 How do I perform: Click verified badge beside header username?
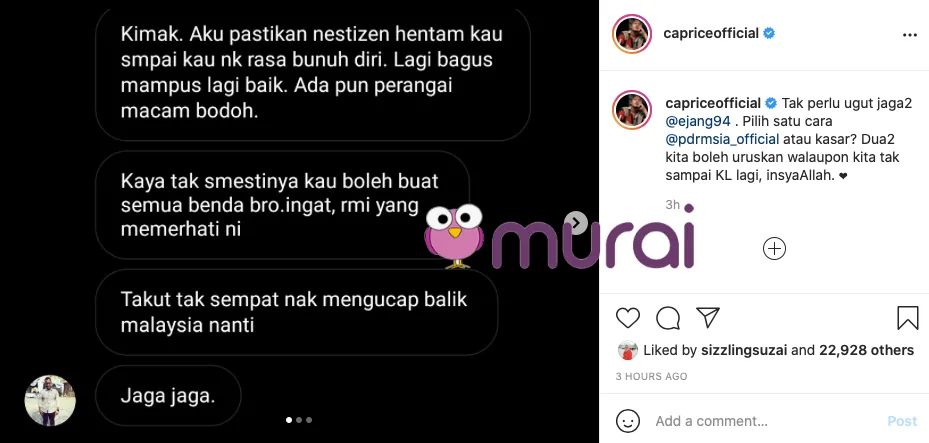pos(768,34)
